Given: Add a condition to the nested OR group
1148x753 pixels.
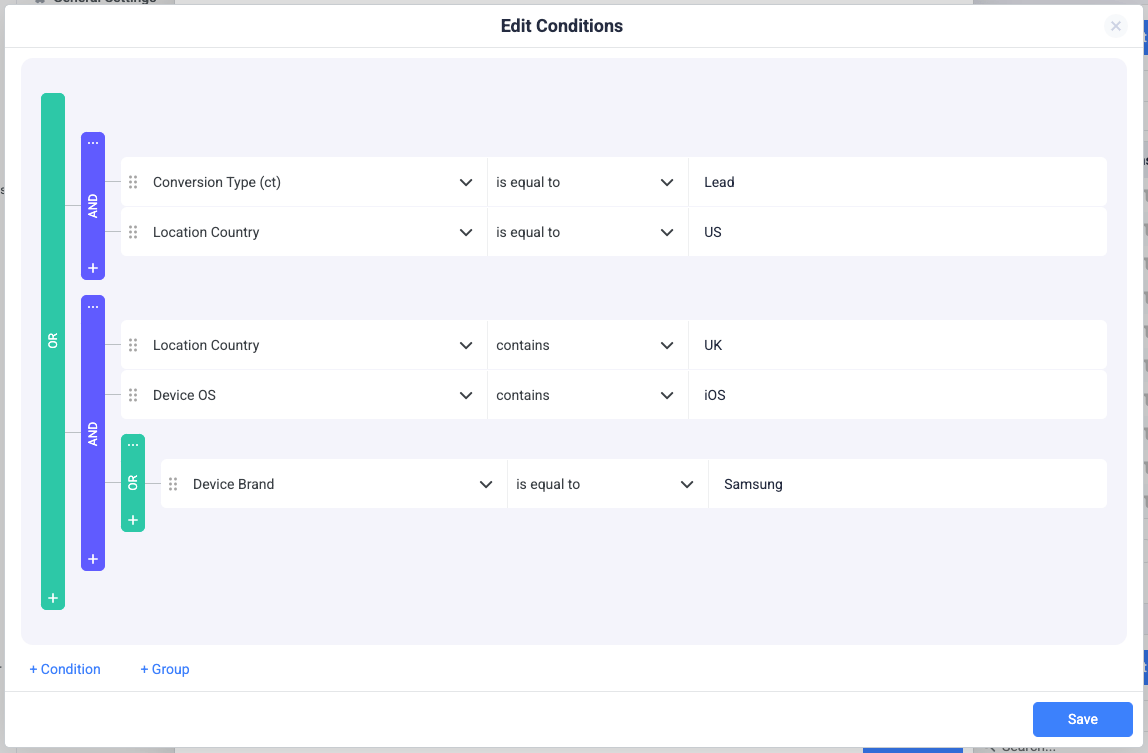Looking at the screenshot, I should pos(133,520).
